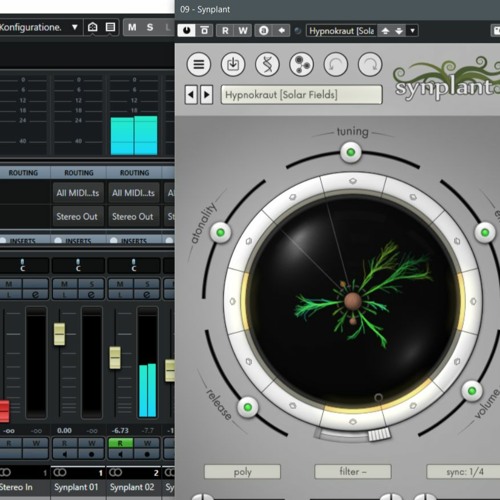Image resolution: width=500 pixels, height=500 pixels.
Task: Open All MIDI input routing for Synplant 01
Action: (78, 193)
